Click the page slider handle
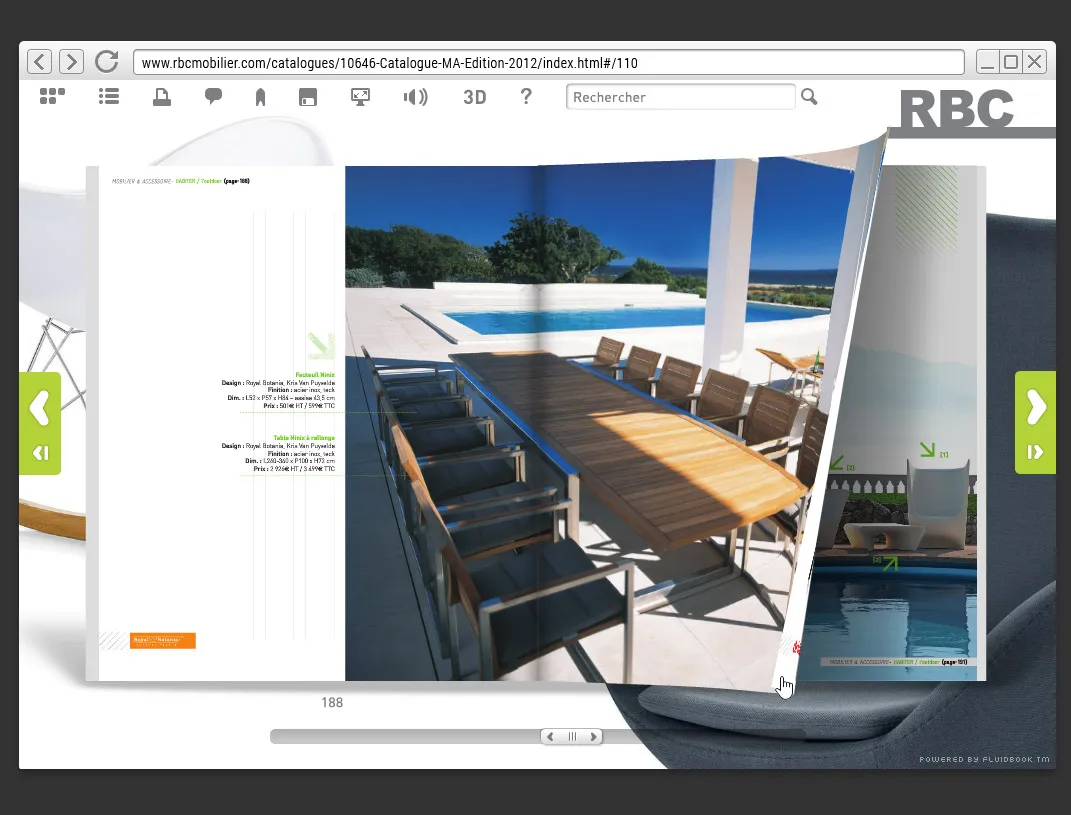1071x815 pixels. (572, 737)
